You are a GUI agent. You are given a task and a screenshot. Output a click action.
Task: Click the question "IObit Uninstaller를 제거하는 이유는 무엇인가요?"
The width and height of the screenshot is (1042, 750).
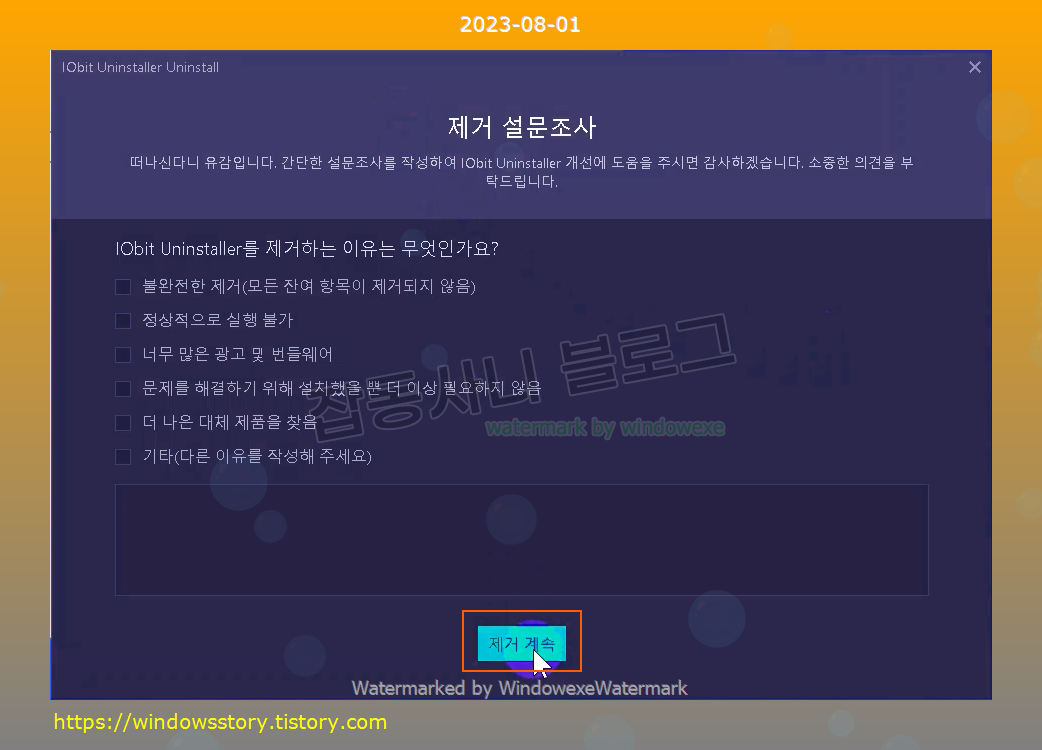307,248
